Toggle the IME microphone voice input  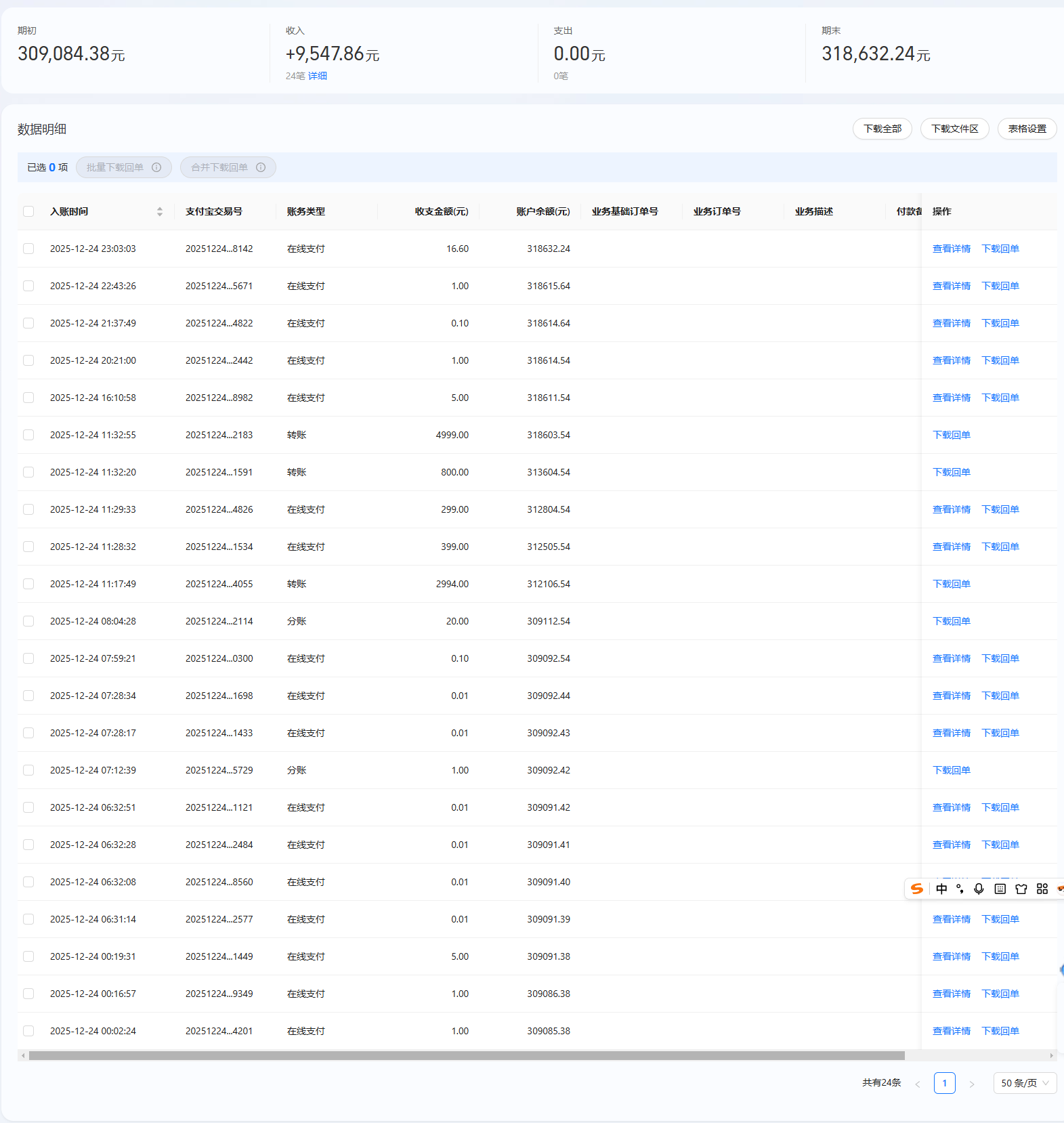(979, 889)
